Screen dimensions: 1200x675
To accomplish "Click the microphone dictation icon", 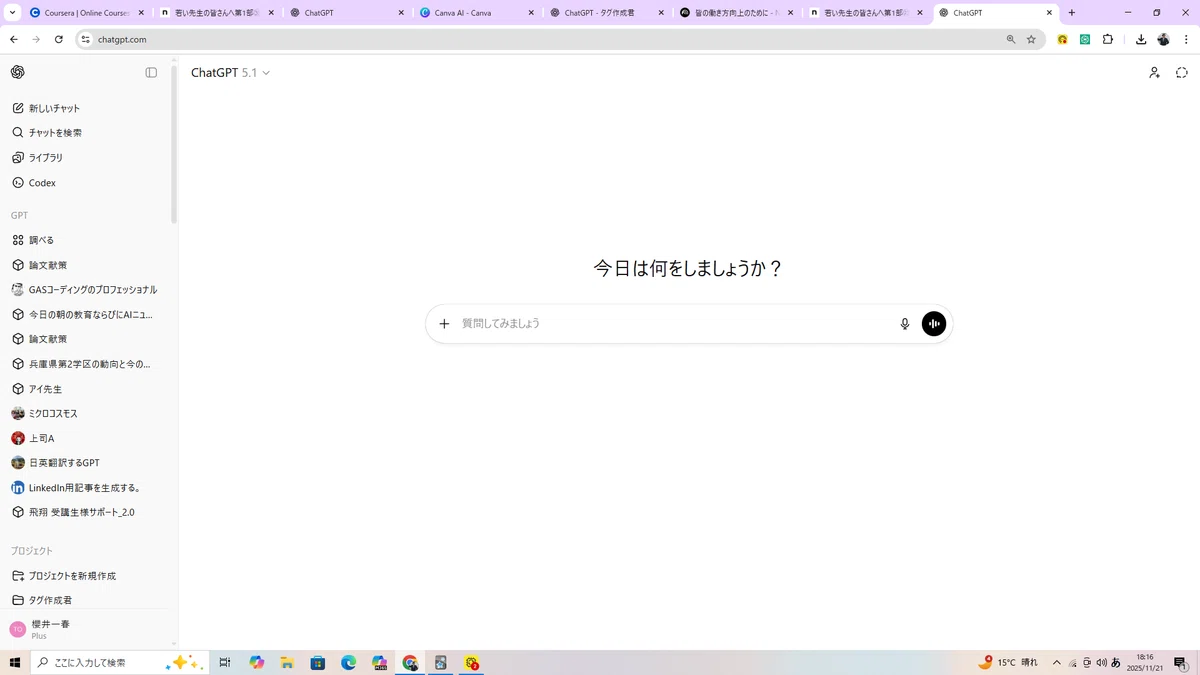I will [904, 324].
